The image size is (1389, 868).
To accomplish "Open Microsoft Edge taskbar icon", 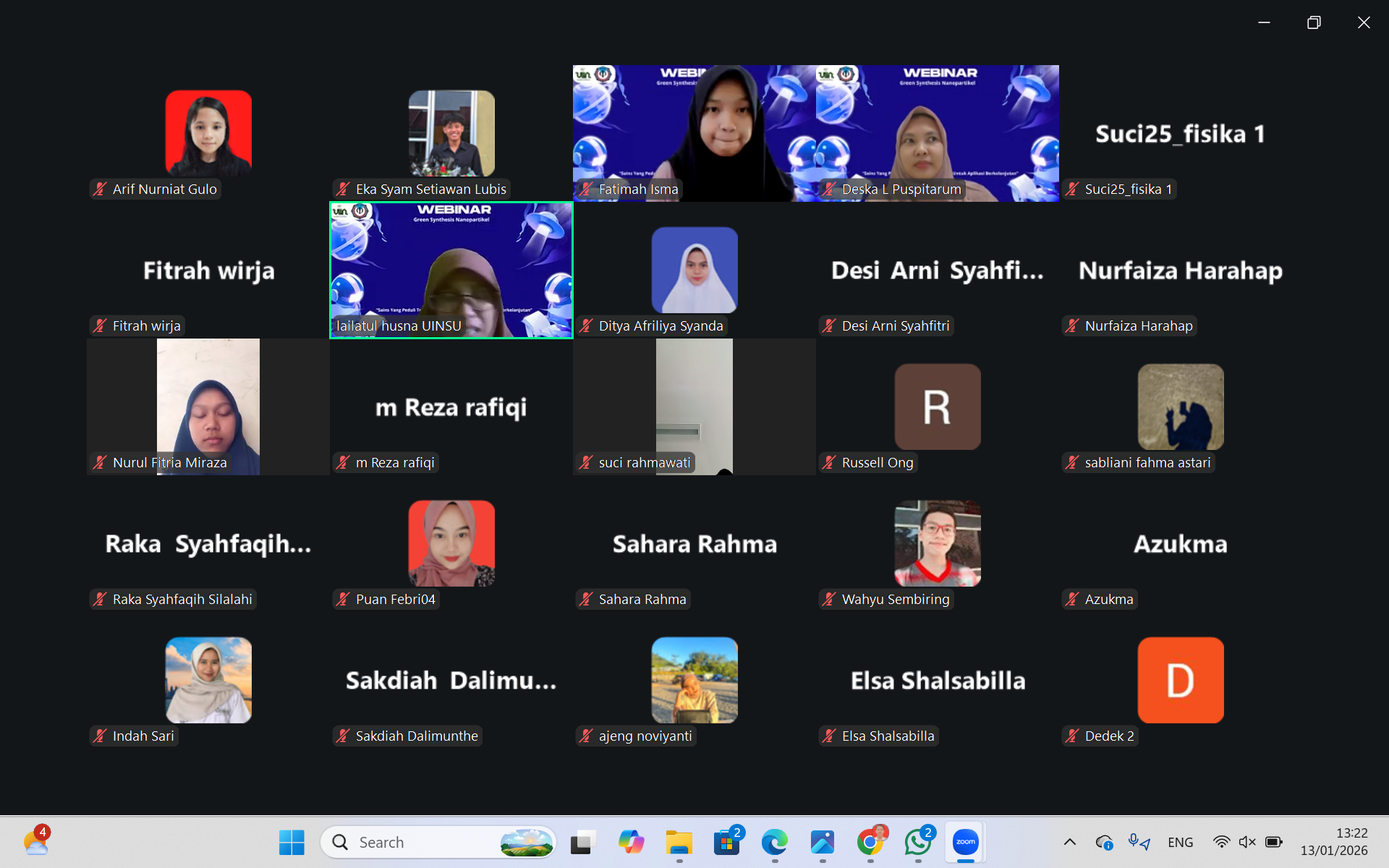I will click(774, 842).
